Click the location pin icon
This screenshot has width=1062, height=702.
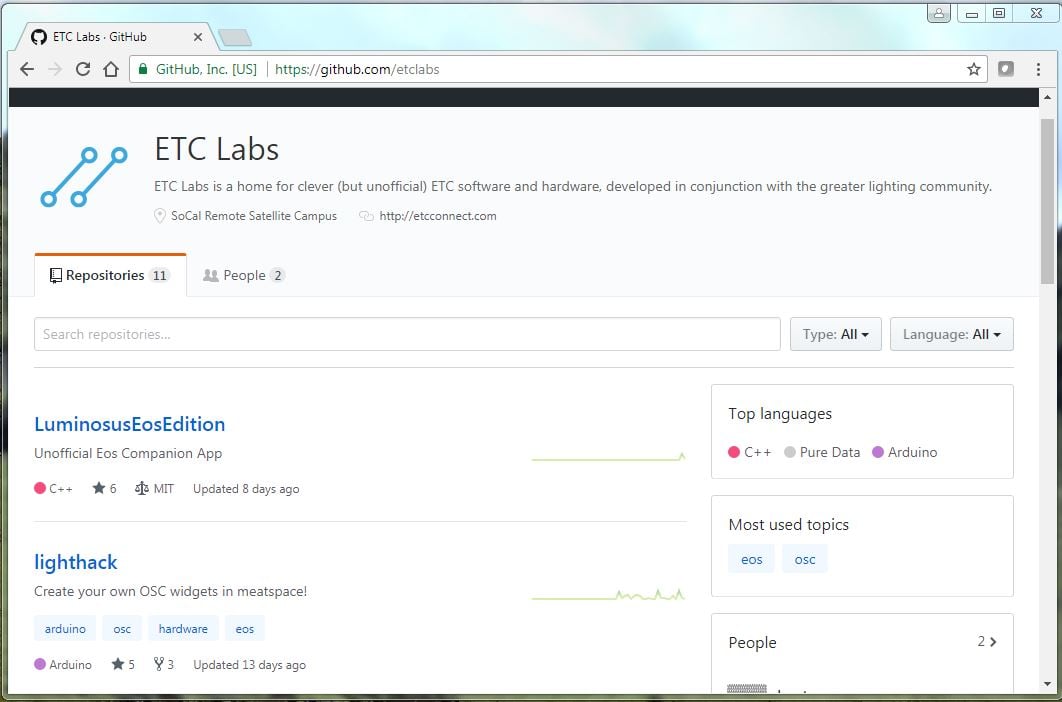tap(160, 216)
